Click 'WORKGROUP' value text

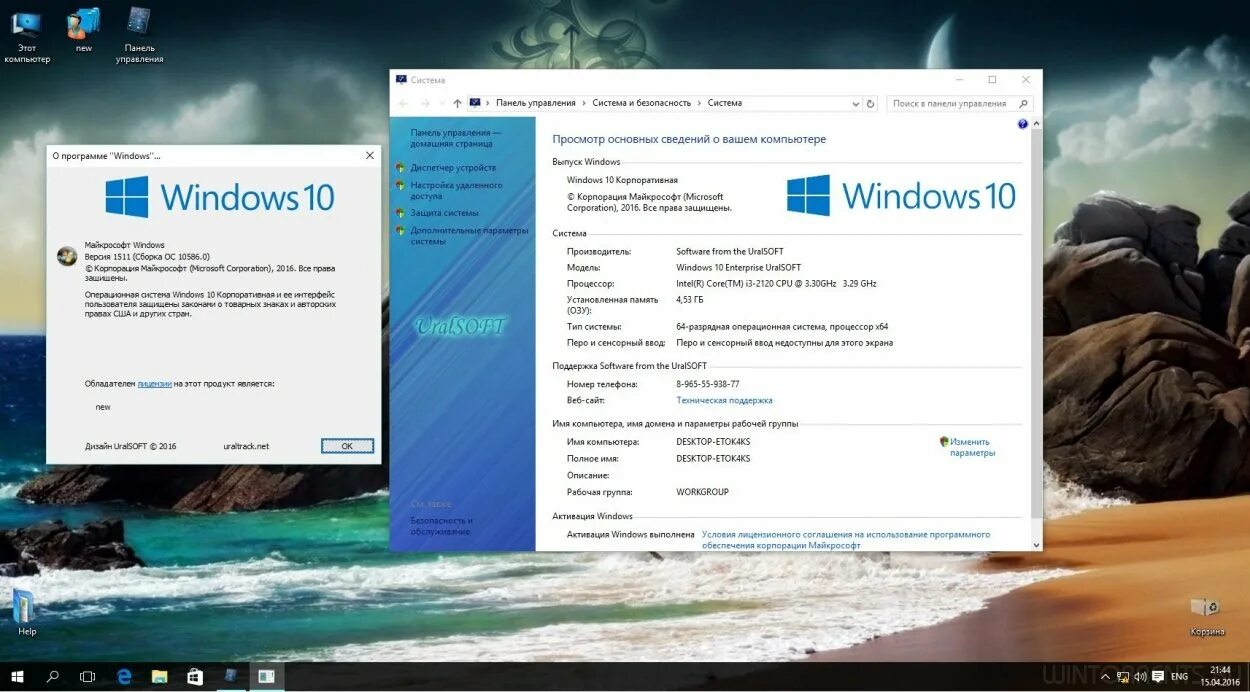702,492
